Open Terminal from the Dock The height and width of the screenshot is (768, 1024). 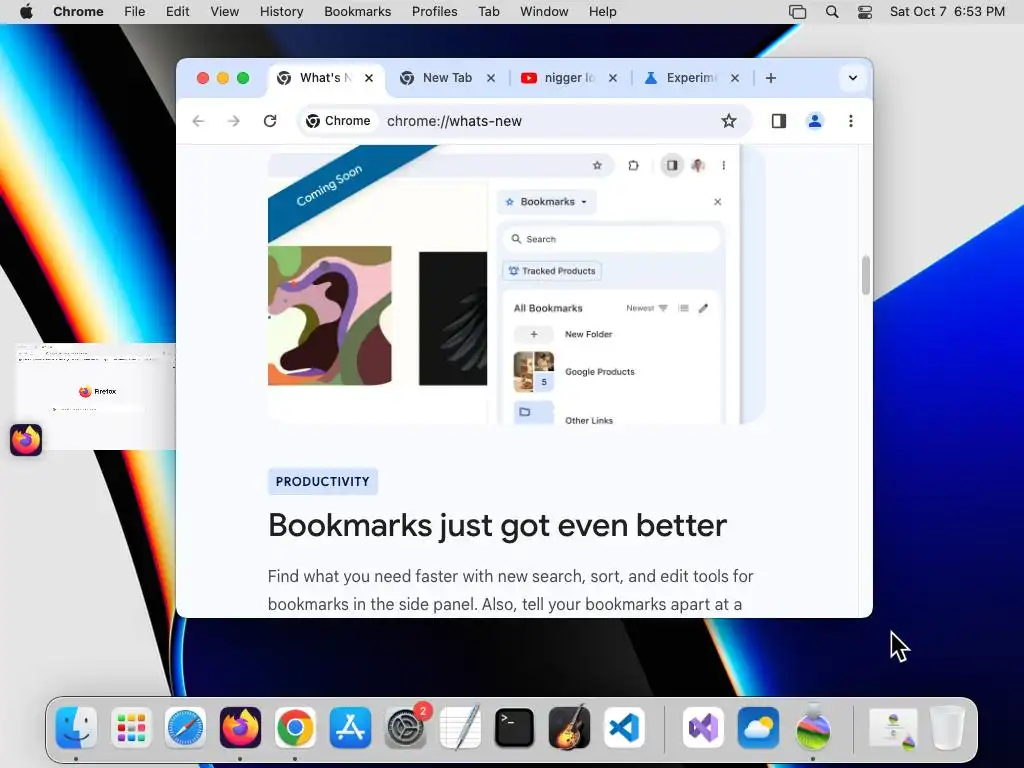(x=515, y=728)
